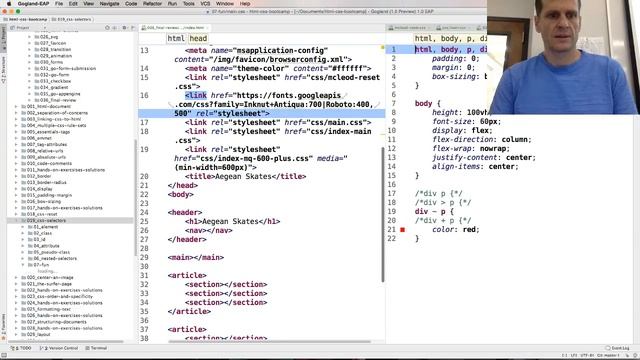Click the 014_display folder icon
The height and width of the screenshot is (360, 640).
pos(23,189)
